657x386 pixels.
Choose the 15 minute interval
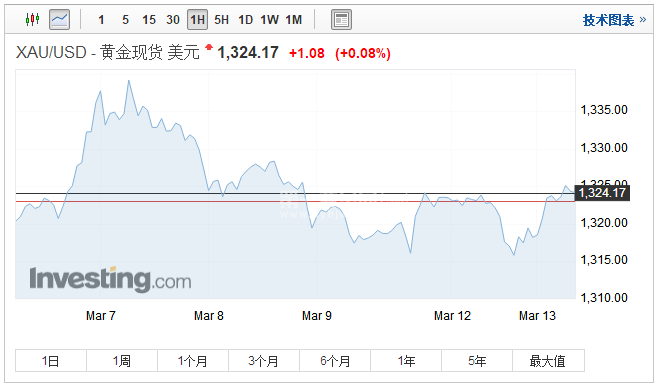pyautogui.click(x=149, y=20)
